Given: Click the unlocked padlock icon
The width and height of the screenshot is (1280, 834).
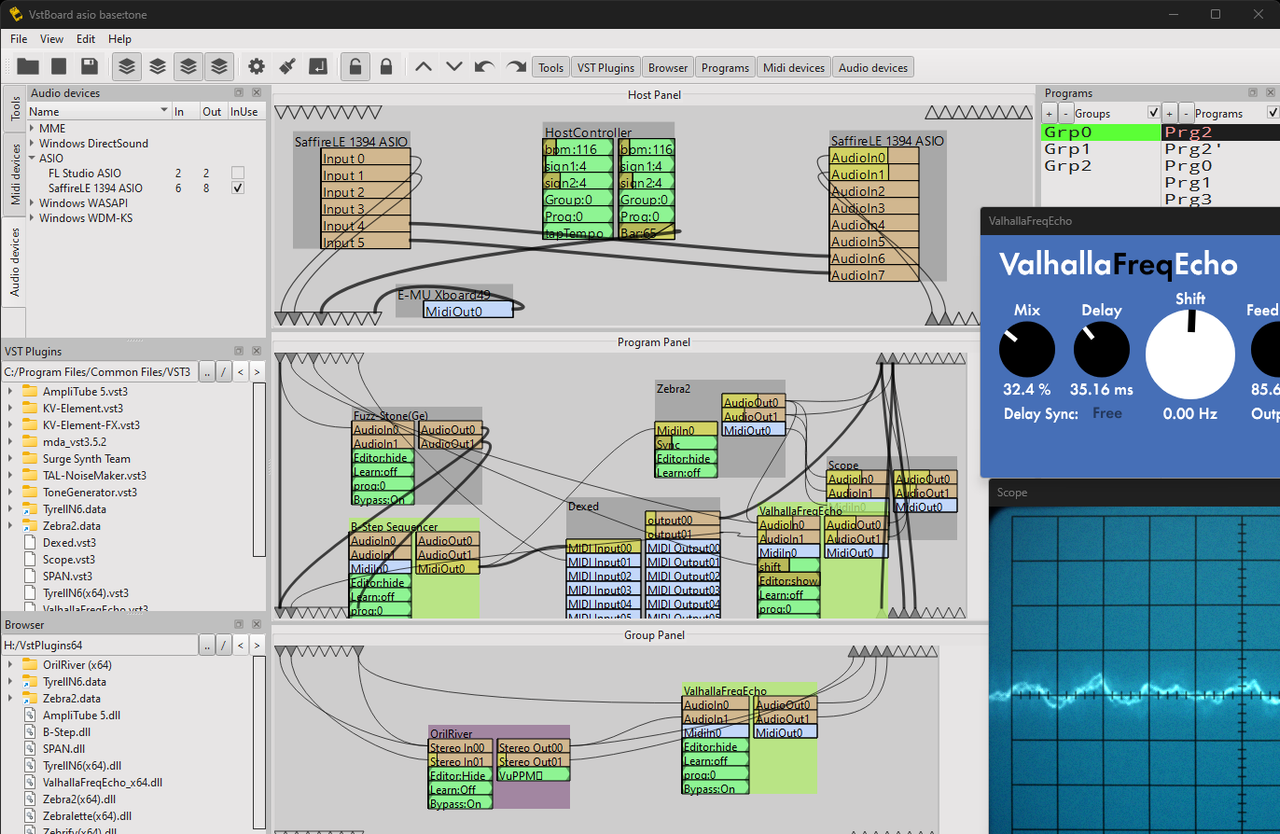Looking at the screenshot, I should (355, 66).
